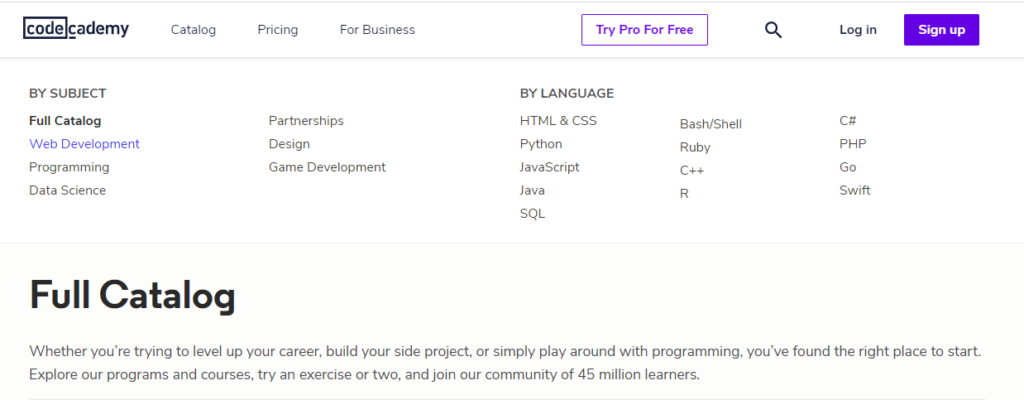Choose C++ in the language list
This screenshot has width=1024, height=400.
pyautogui.click(x=692, y=170)
